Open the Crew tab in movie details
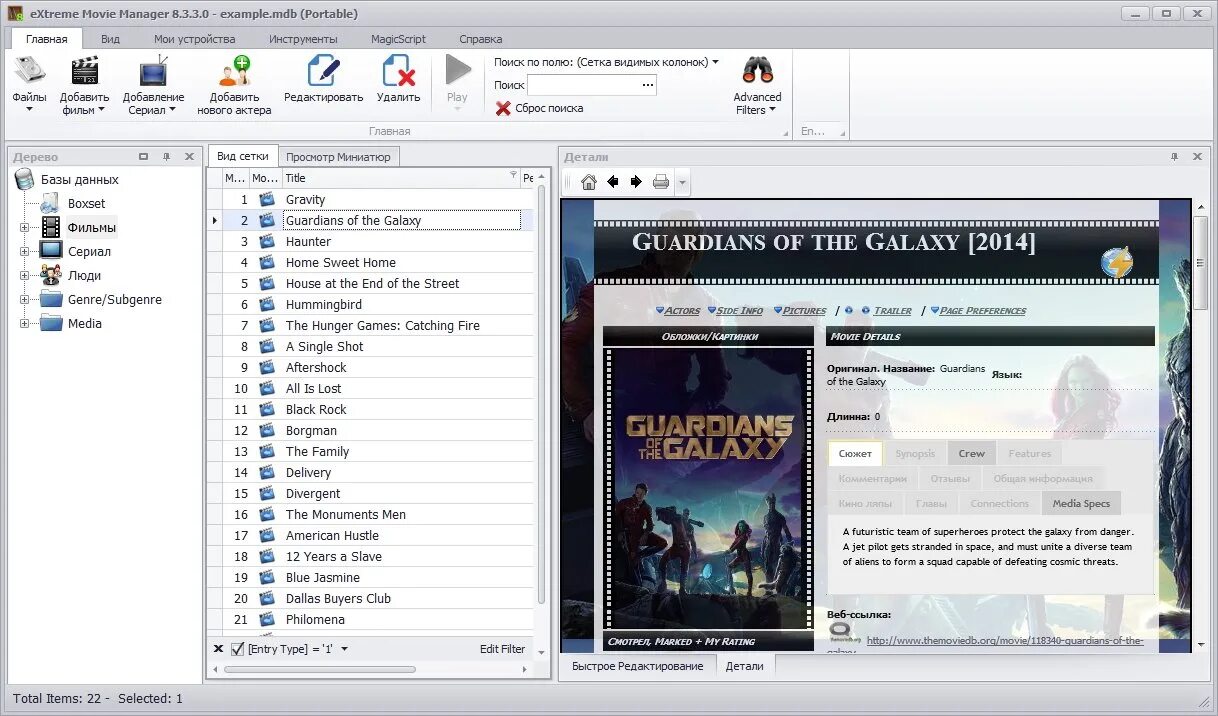Image resolution: width=1218 pixels, height=716 pixels. [972, 454]
